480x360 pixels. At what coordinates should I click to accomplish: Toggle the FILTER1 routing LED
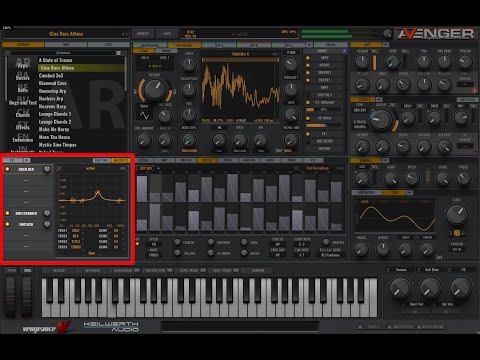click(308, 80)
